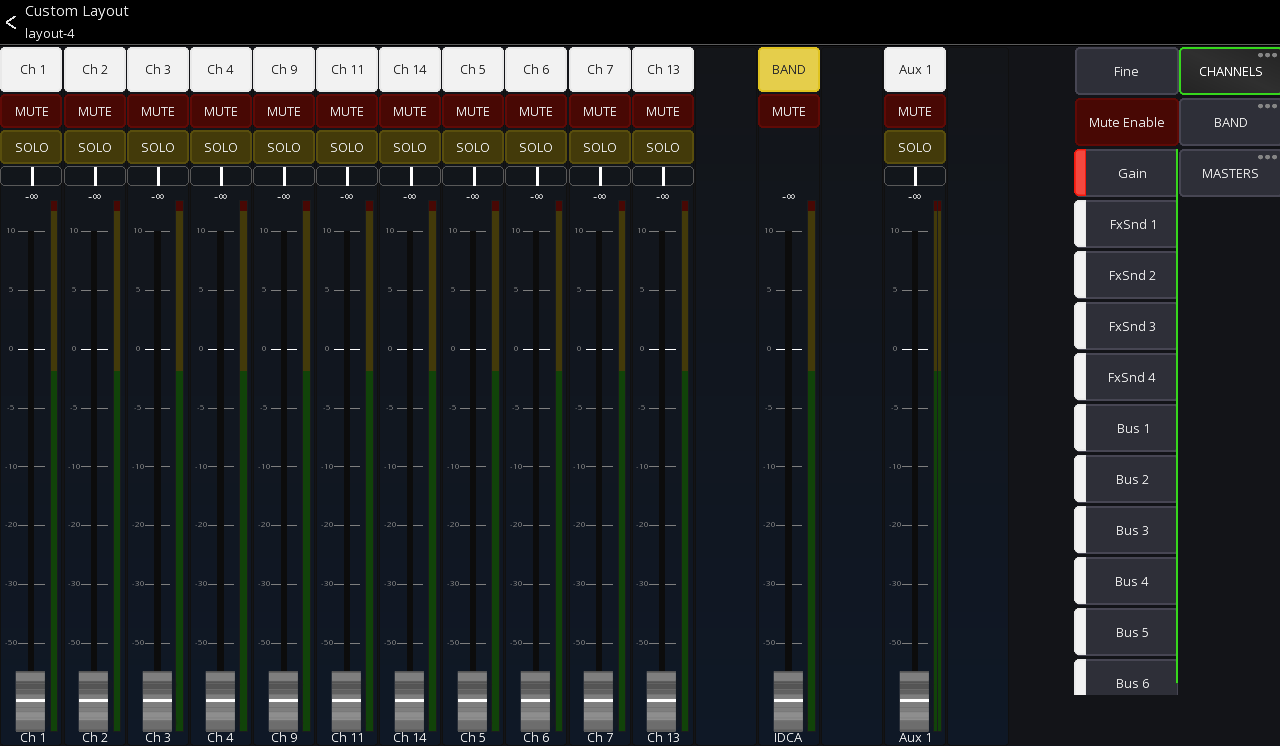
Task: Open the Ch 2 channel name button
Action: click(x=95, y=69)
